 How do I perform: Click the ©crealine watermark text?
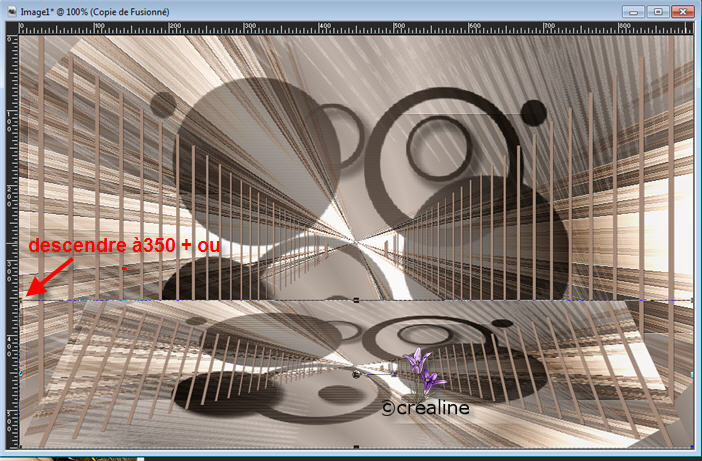[425, 408]
